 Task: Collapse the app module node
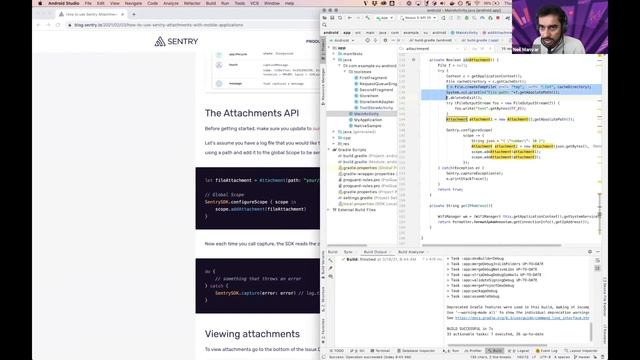pyautogui.click(x=330, y=48)
